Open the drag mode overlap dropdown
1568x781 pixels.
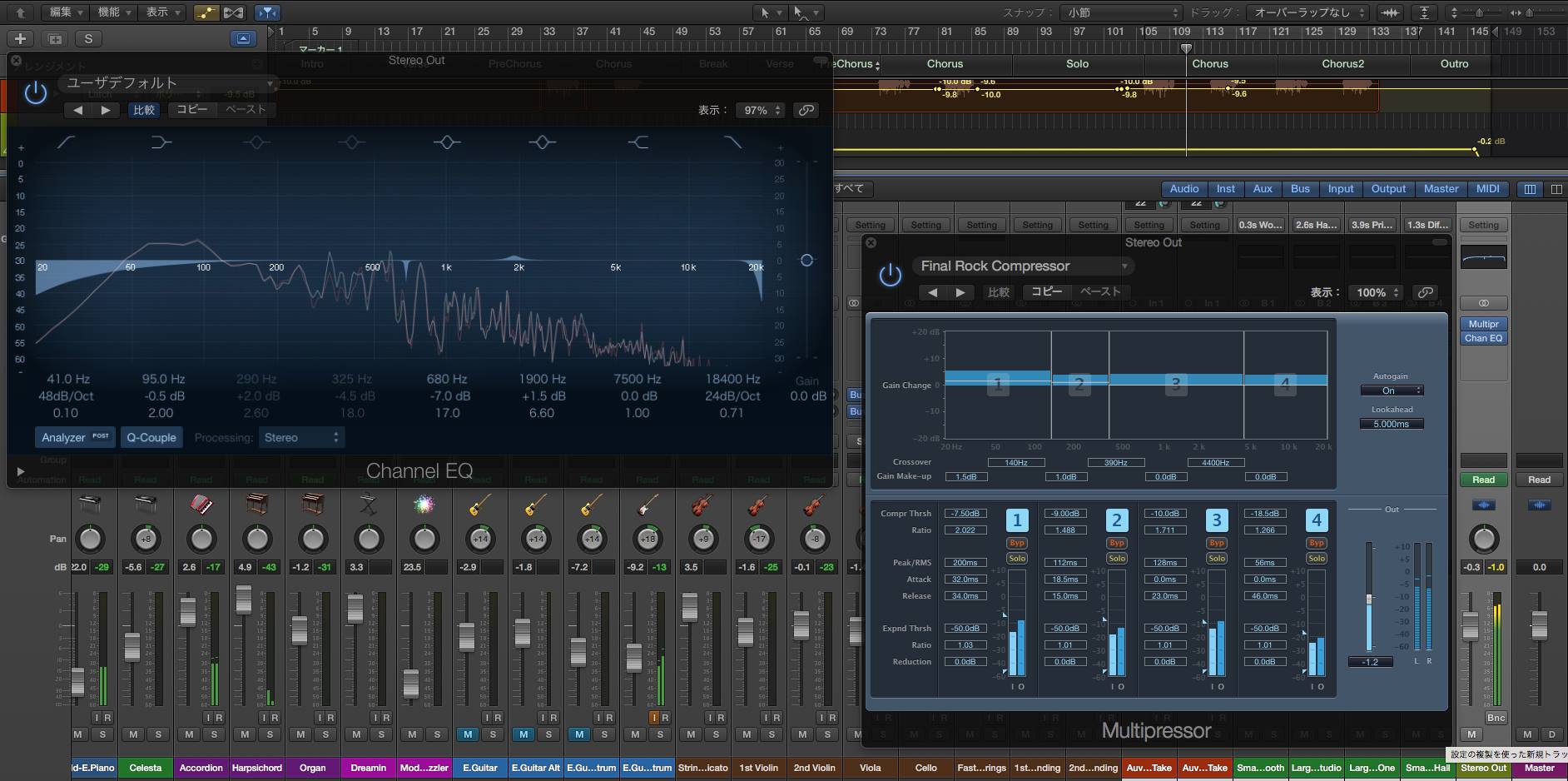1308,12
